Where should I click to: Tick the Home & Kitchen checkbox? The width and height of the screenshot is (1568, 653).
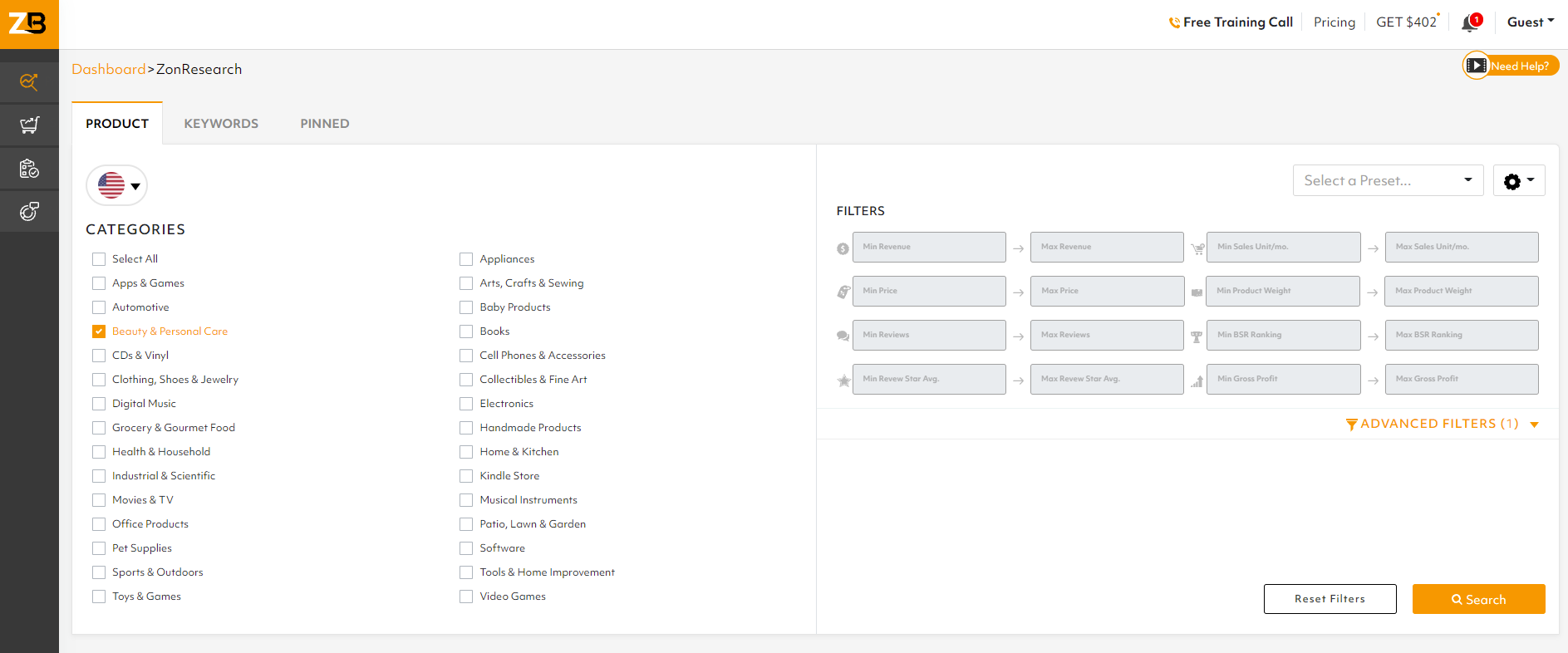pos(466,452)
